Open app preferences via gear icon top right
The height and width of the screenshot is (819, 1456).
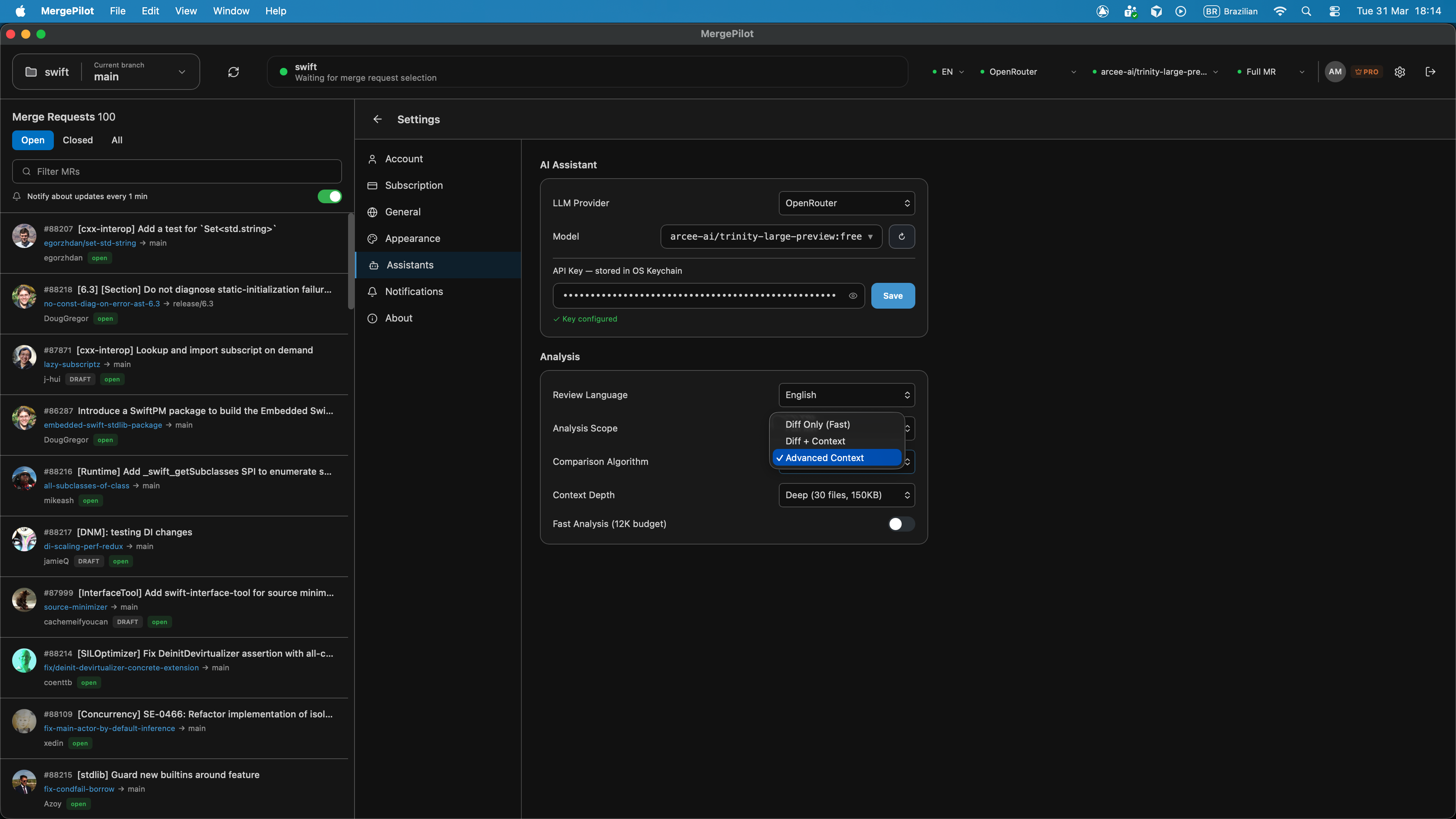coord(1400,72)
